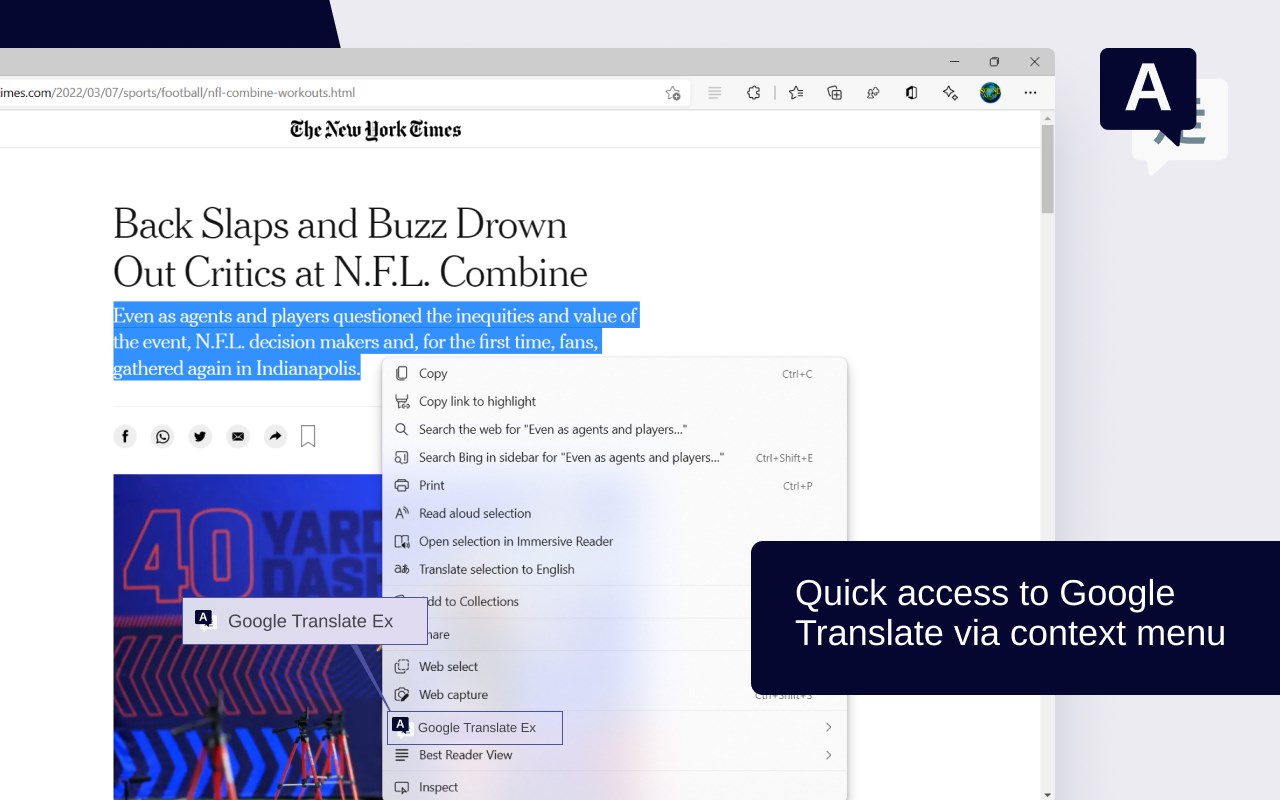Image resolution: width=1280 pixels, height=800 pixels.
Task: Save article with bookmark icon
Action: coord(308,436)
